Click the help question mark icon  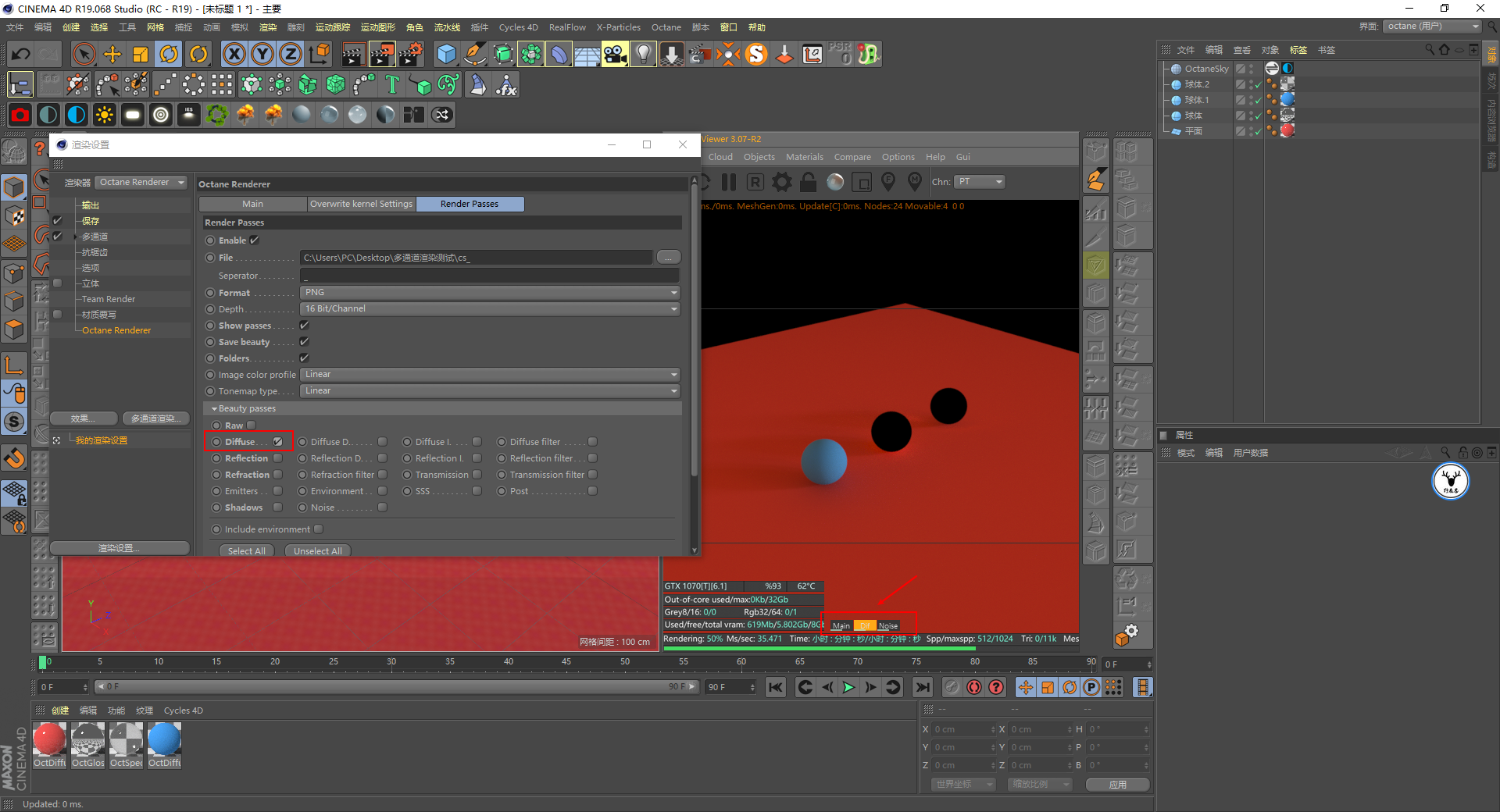(996, 687)
